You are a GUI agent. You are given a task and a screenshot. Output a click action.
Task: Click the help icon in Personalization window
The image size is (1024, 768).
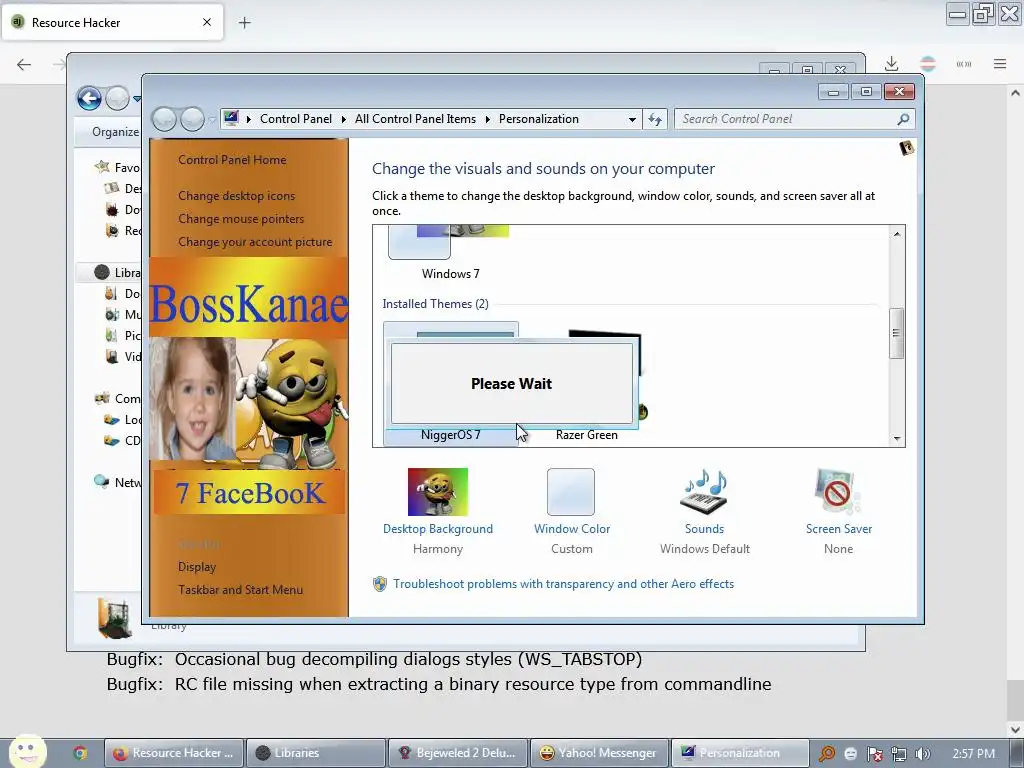pyautogui.click(x=906, y=148)
